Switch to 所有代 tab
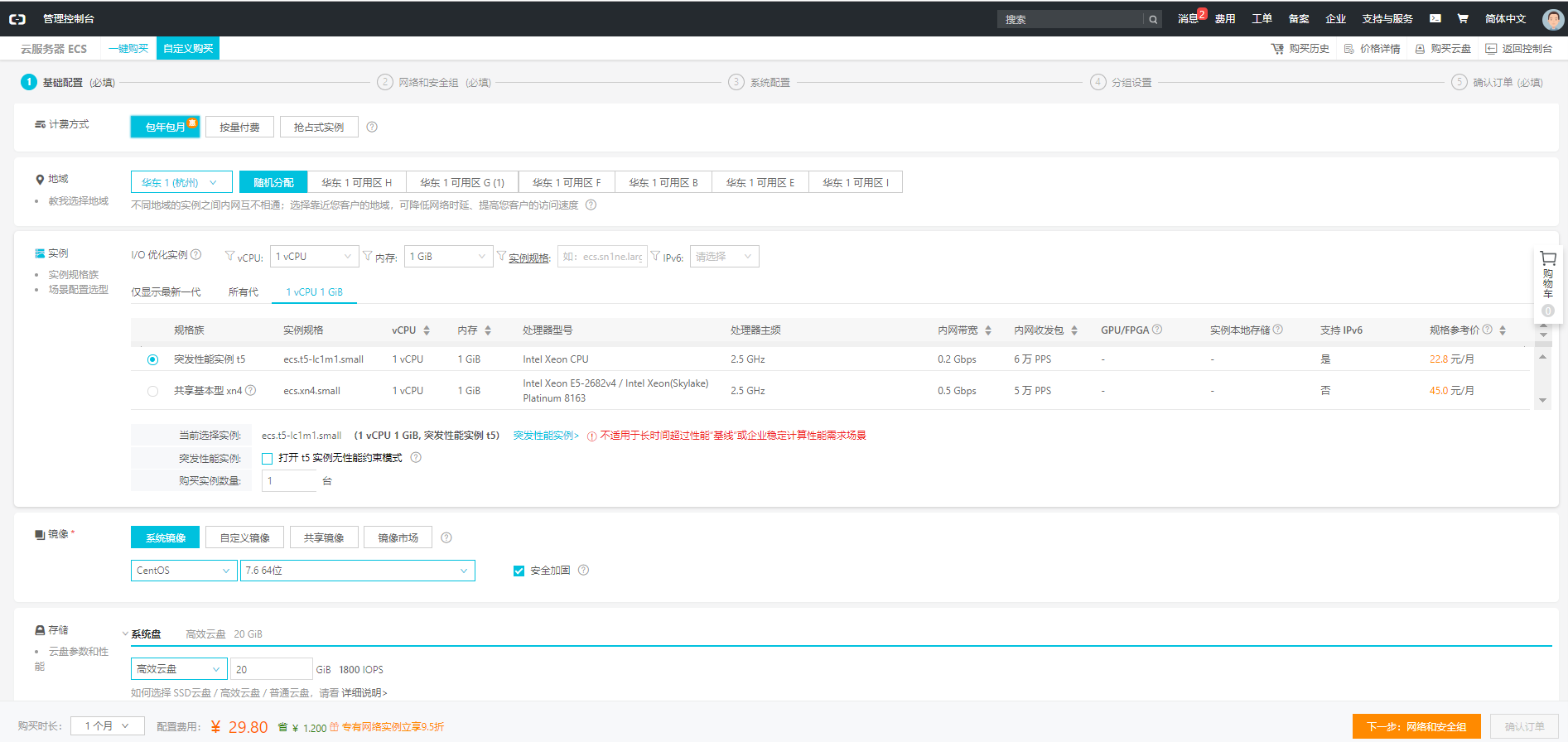Image resolution: width=1568 pixels, height=742 pixels. 244,292
